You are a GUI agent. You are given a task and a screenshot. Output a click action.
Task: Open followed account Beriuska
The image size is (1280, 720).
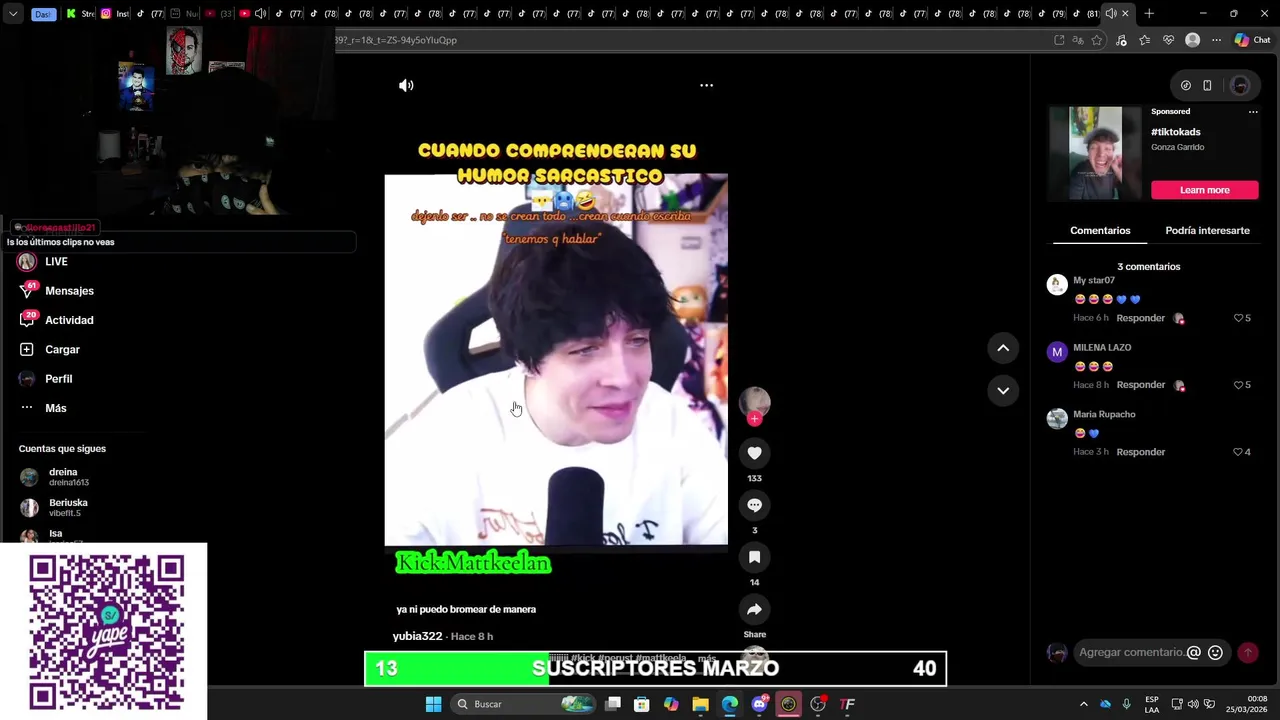[54, 508]
